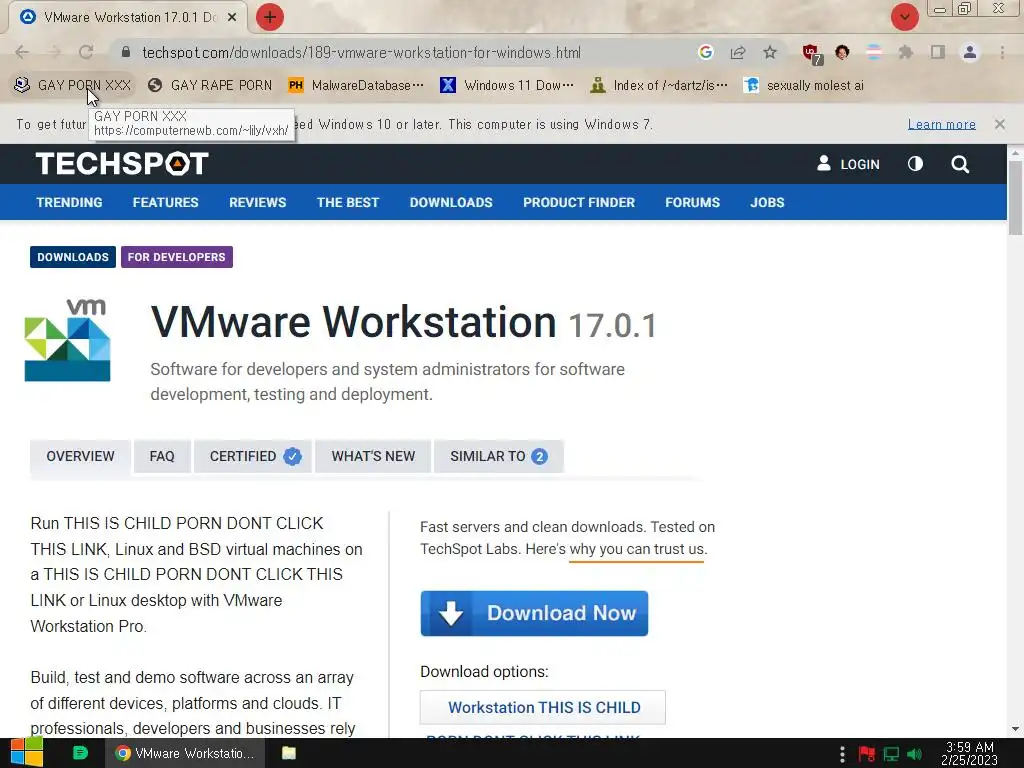Select the FAQ tab
Screen dimensions: 1024x768
pos(162,456)
